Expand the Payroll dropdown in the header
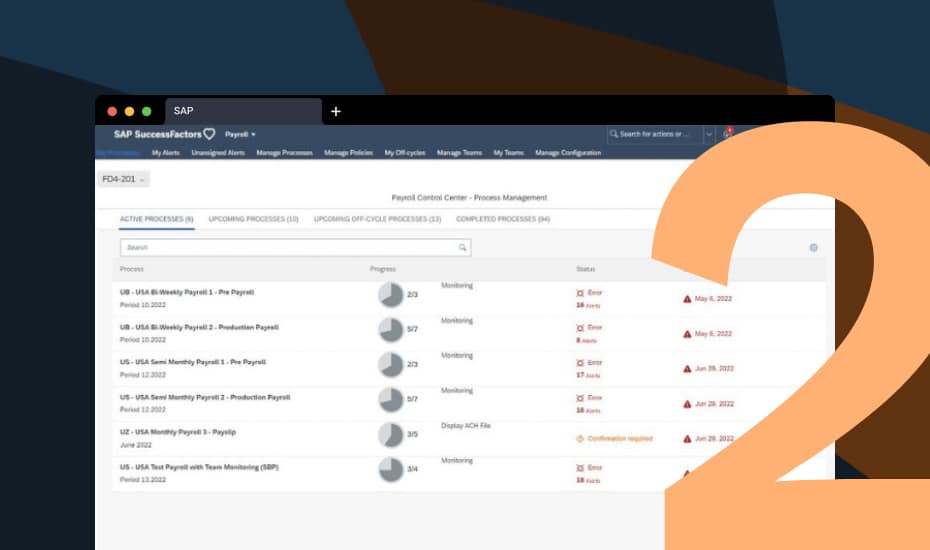Screen dimensions: 930x550 tap(240, 135)
